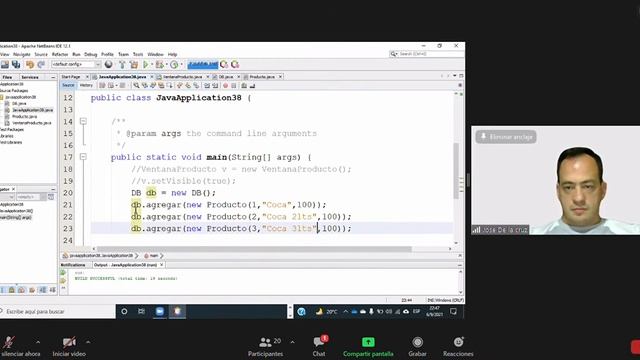The image size is (640, 360).
Task: Click the Windows Task View icon
Action: pos(141,311)
